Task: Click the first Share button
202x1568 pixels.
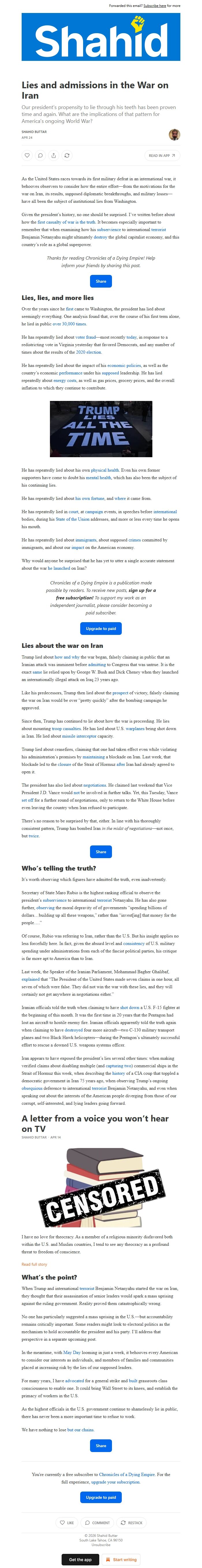Action: point(101,281)
